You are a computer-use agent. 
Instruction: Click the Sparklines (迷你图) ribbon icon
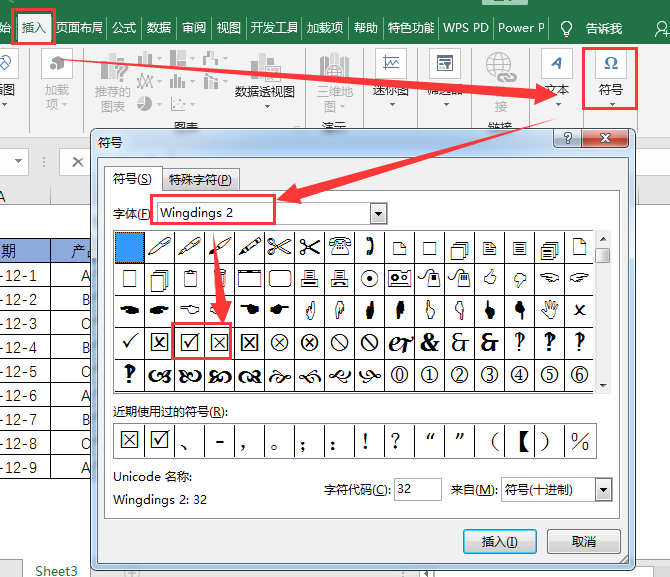pyautogui.click(x=390, y=63)
